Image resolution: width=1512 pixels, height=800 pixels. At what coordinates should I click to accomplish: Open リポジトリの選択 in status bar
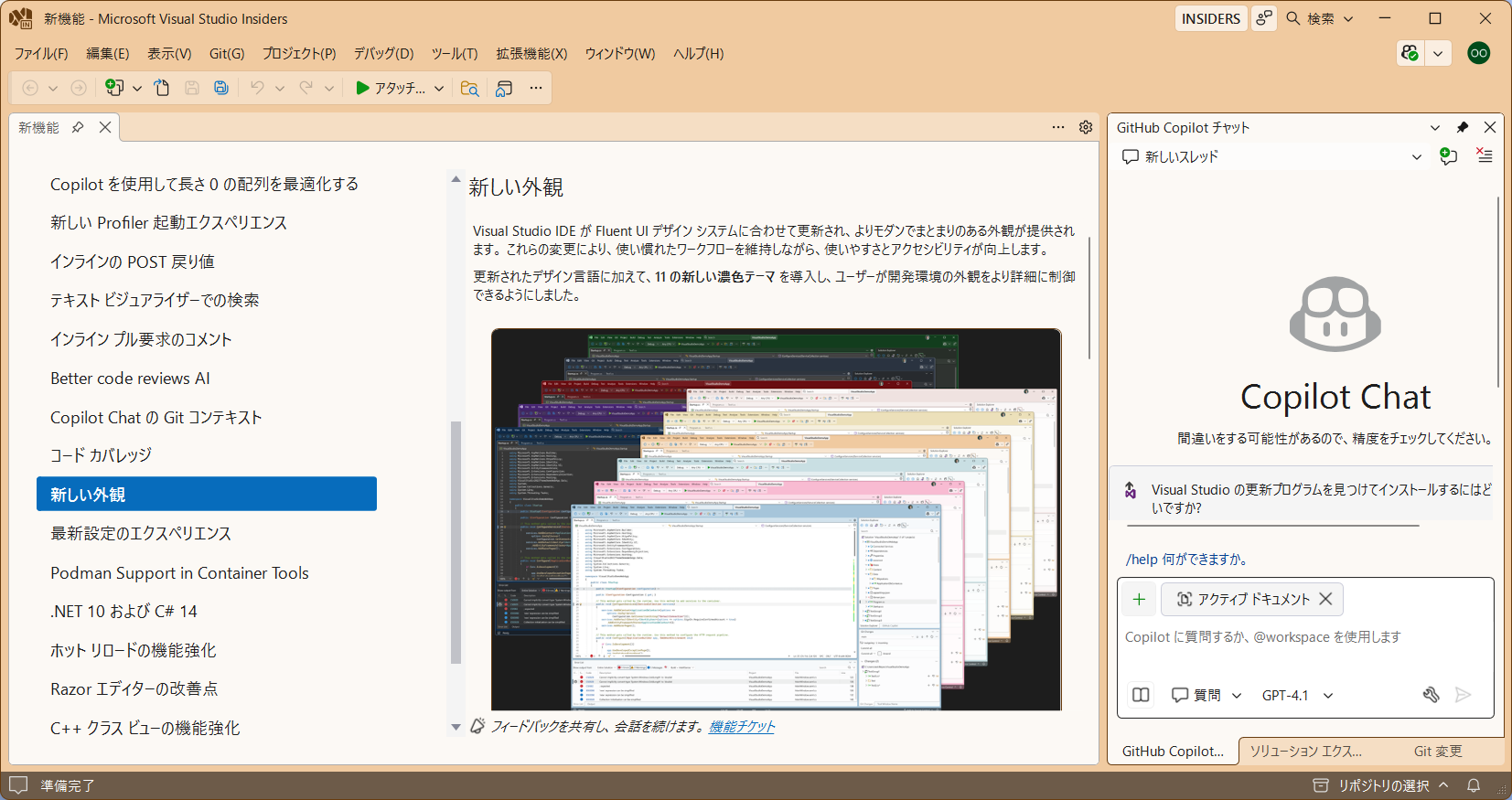1381,785
